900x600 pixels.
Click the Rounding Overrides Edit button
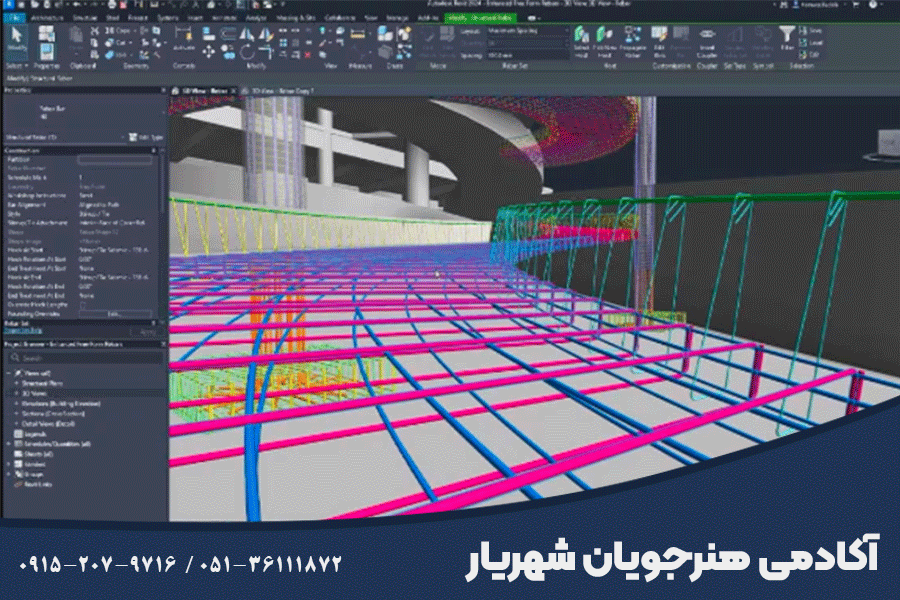(x=115, y=313)
